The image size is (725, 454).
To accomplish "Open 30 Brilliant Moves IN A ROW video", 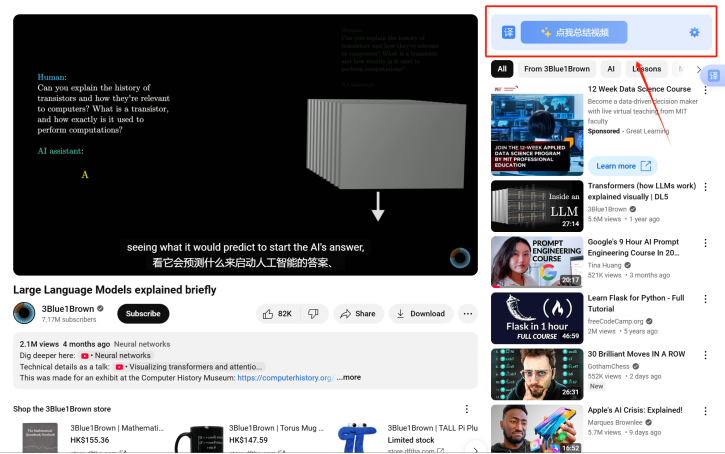I will [x=636, y=354].
